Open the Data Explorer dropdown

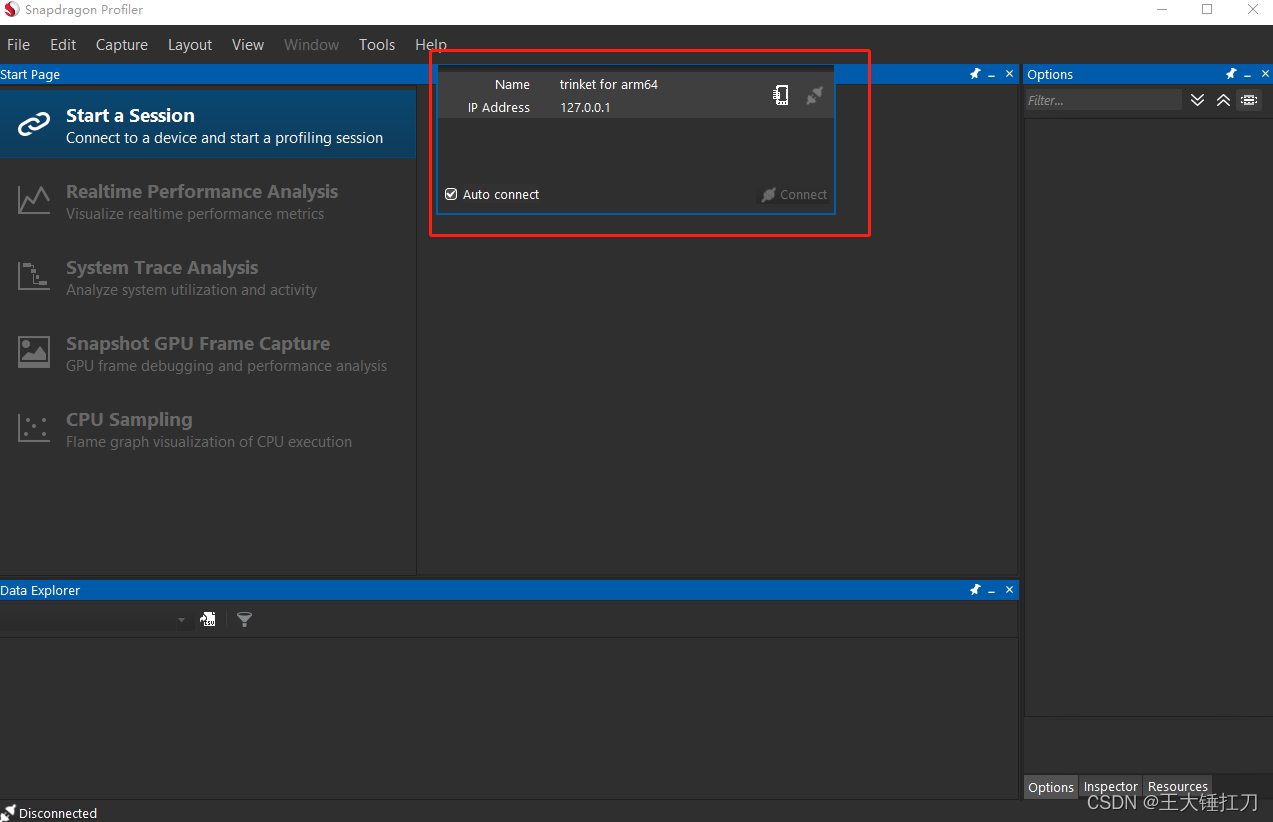181,620
